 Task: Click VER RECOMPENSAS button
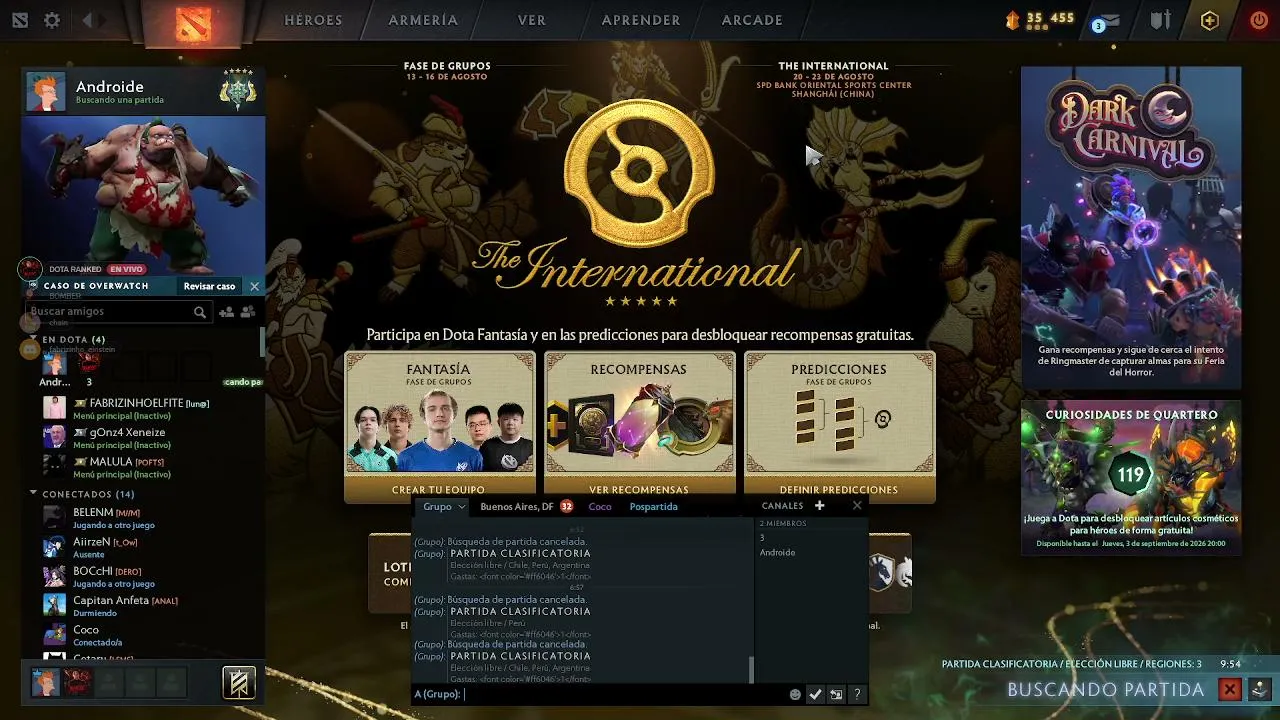pos(639,490)
